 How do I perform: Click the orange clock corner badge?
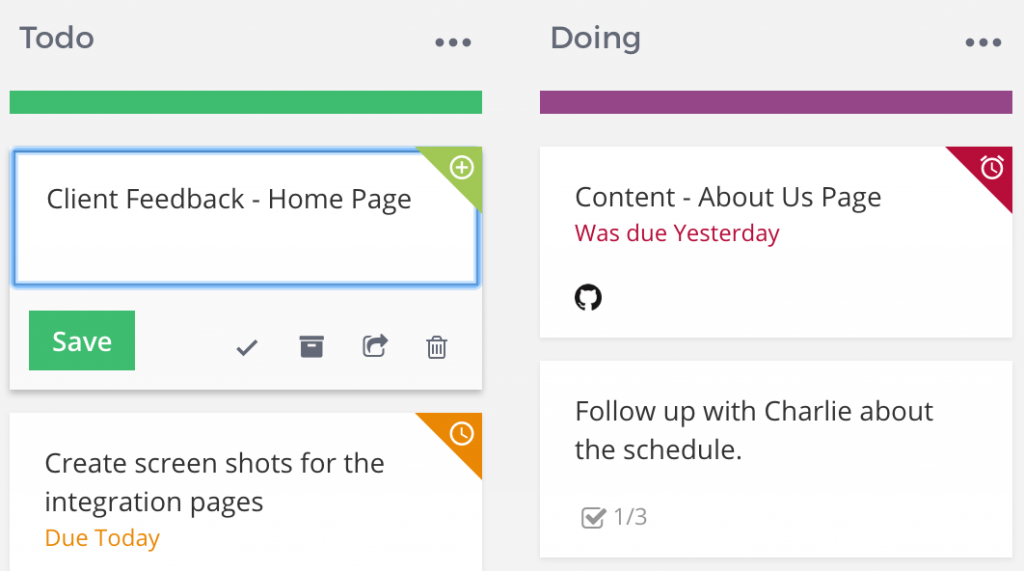459,436
